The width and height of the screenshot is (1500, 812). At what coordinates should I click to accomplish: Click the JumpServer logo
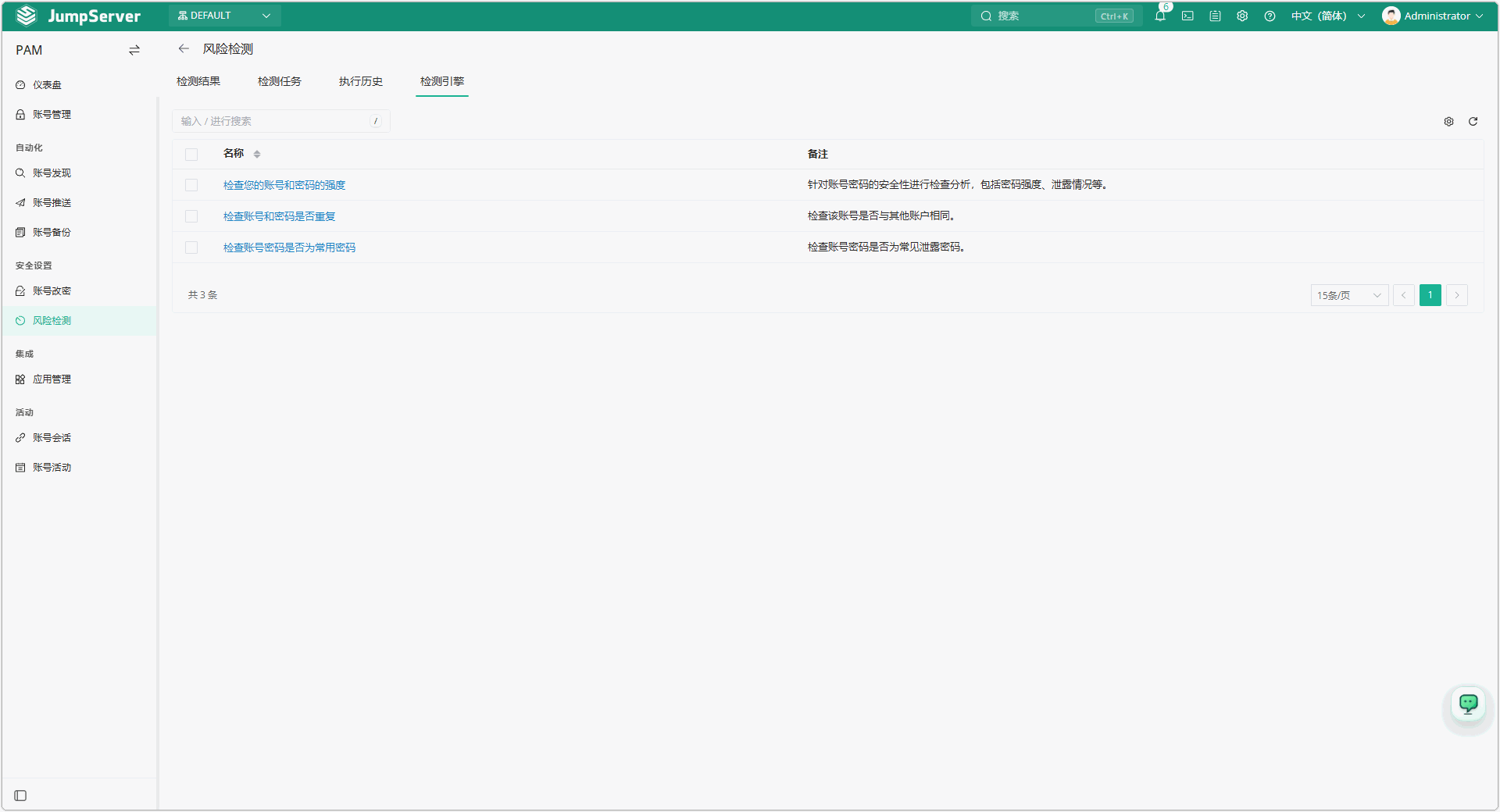[78, 16]
